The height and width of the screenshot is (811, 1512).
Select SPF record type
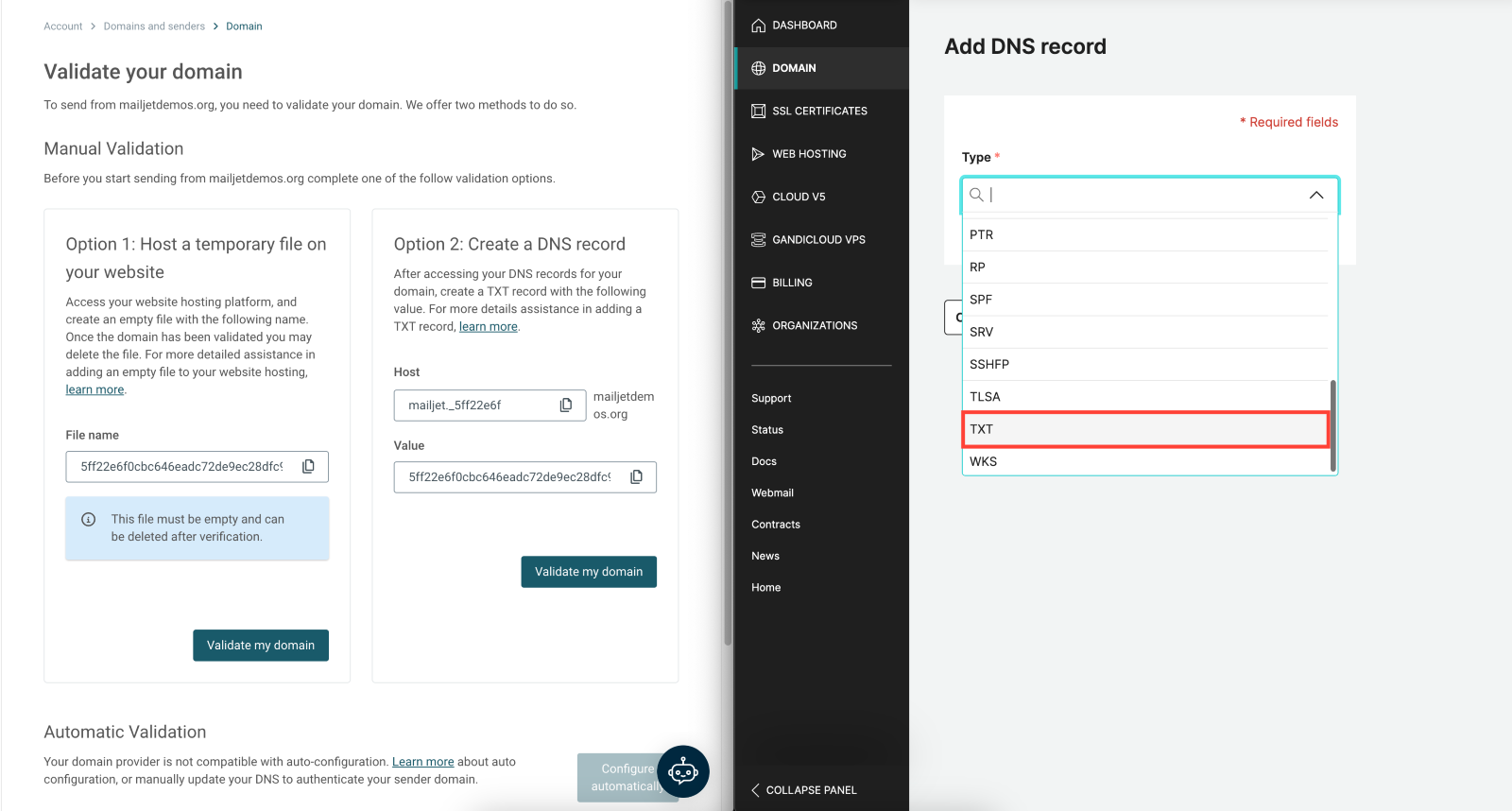click(x=1145, y=300)
